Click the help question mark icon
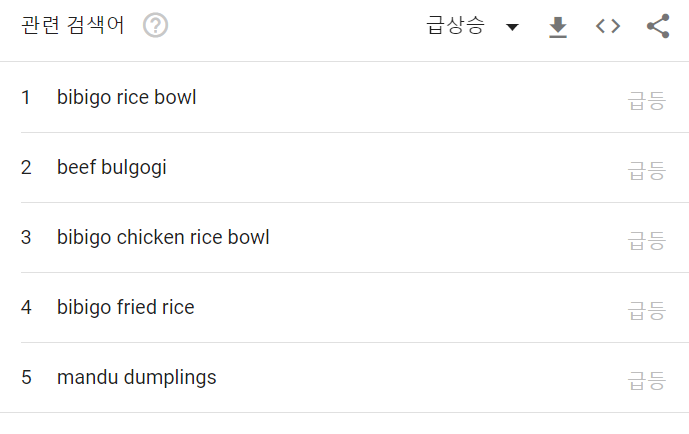Viewport: 689px width, 434px height. (156, 25)
